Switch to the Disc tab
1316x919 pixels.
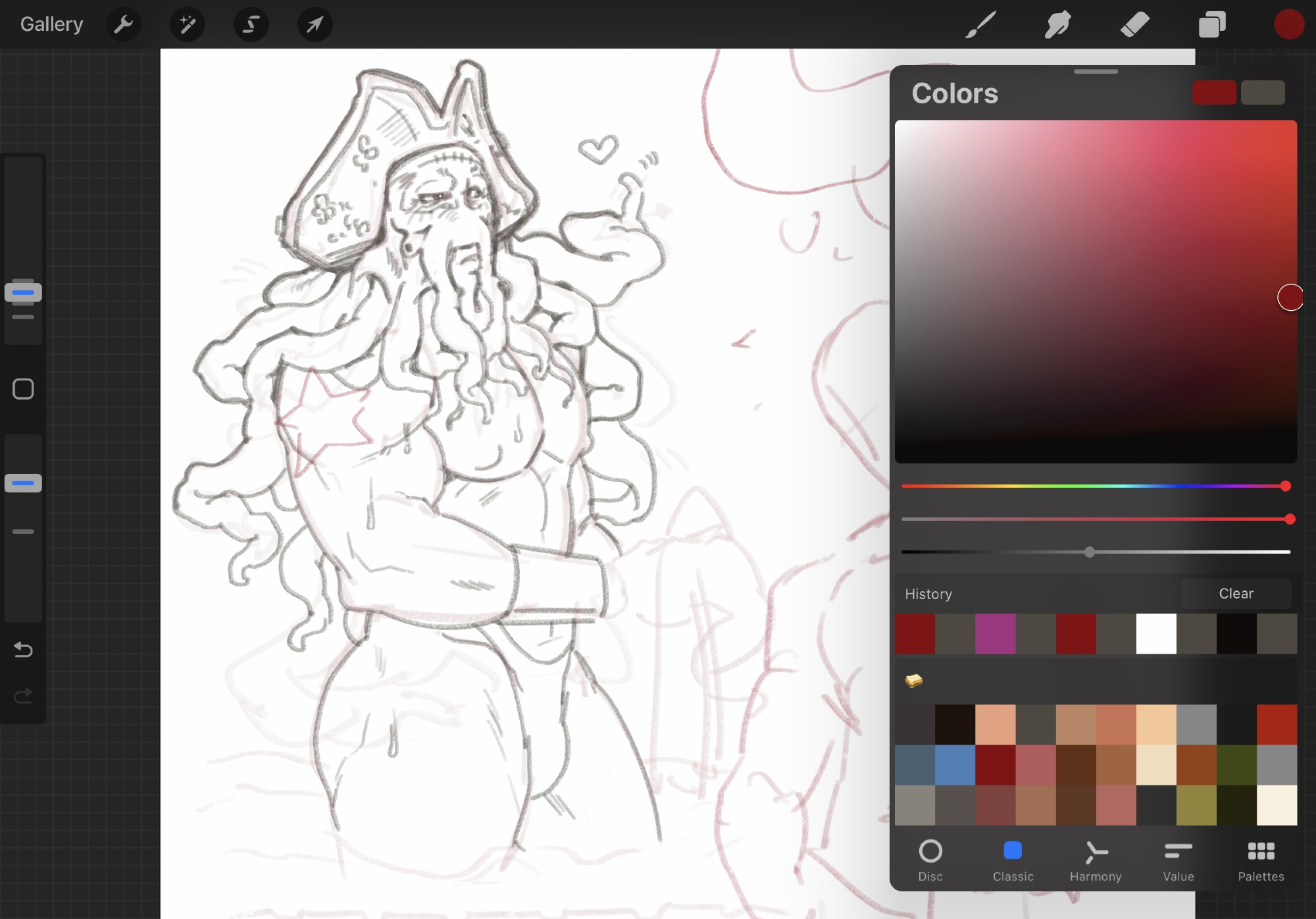[x=930, y=860]
